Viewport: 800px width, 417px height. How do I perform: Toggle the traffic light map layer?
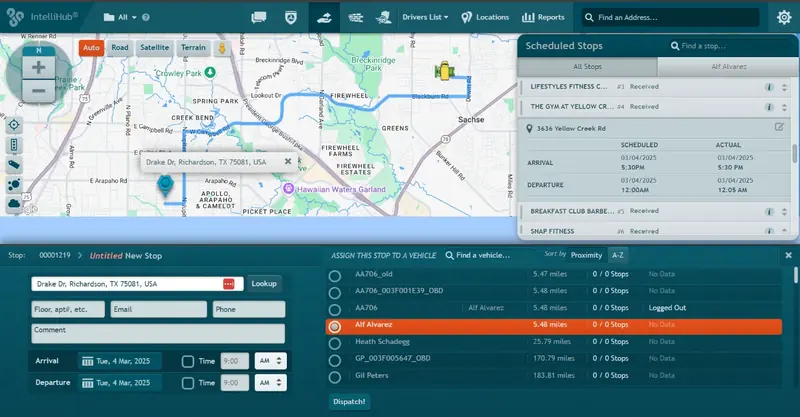14,145
